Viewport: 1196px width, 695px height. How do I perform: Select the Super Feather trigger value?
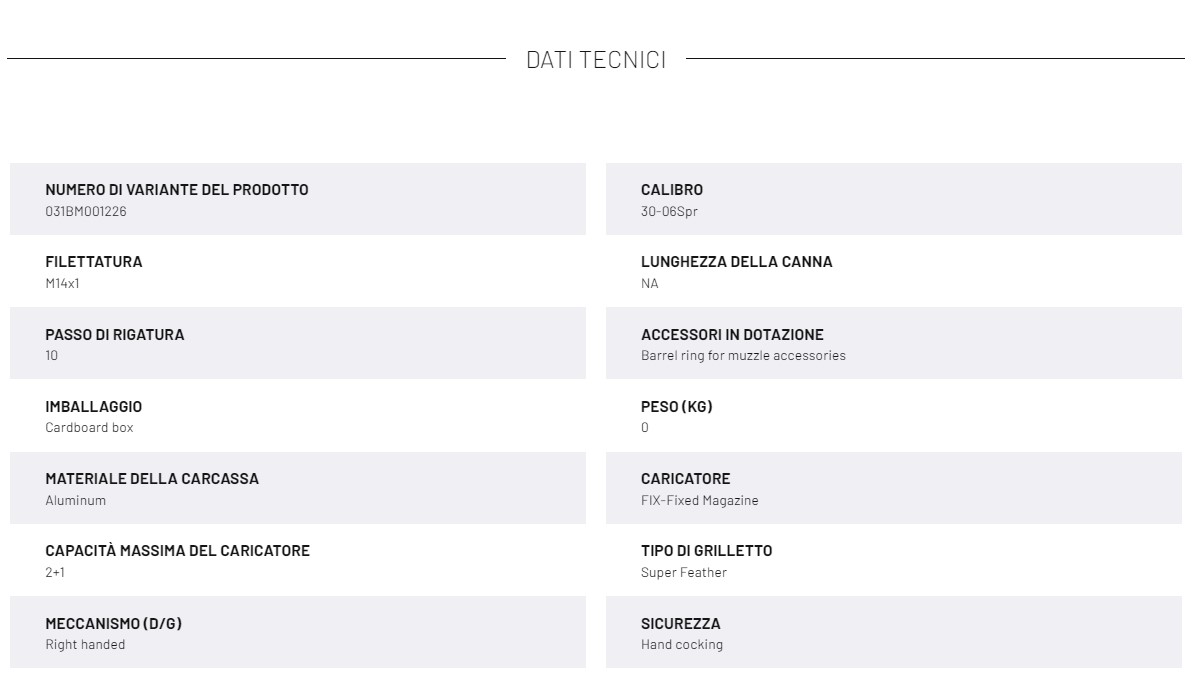pyautogui.click(x=683, y=572)
